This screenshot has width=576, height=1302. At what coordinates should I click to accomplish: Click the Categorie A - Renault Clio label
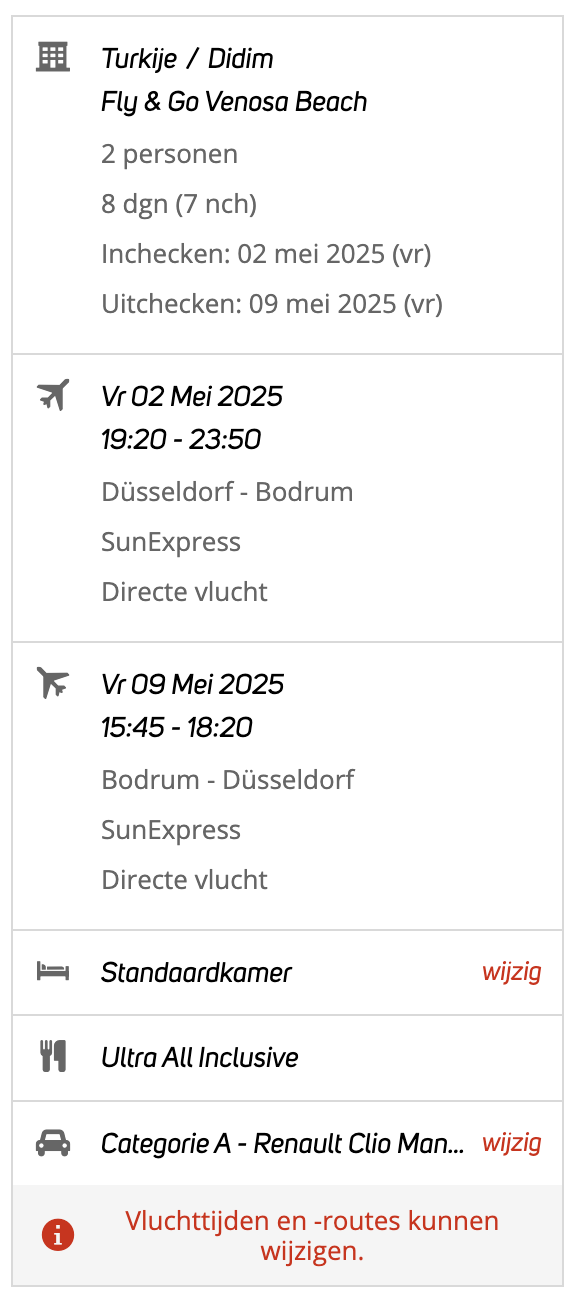point(283,1144)
